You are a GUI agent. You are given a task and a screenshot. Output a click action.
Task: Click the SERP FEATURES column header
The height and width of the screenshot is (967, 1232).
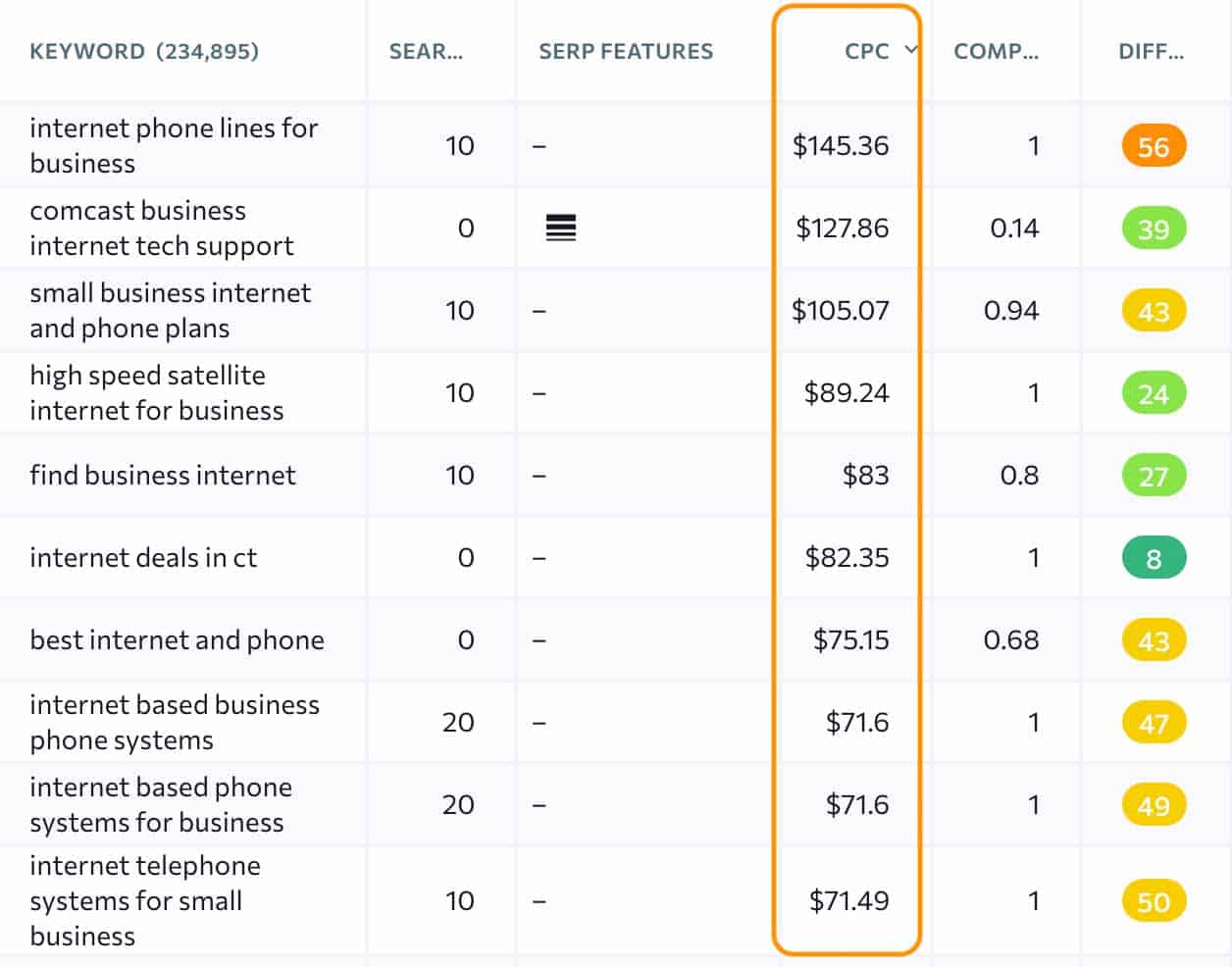tap(626, 51)
